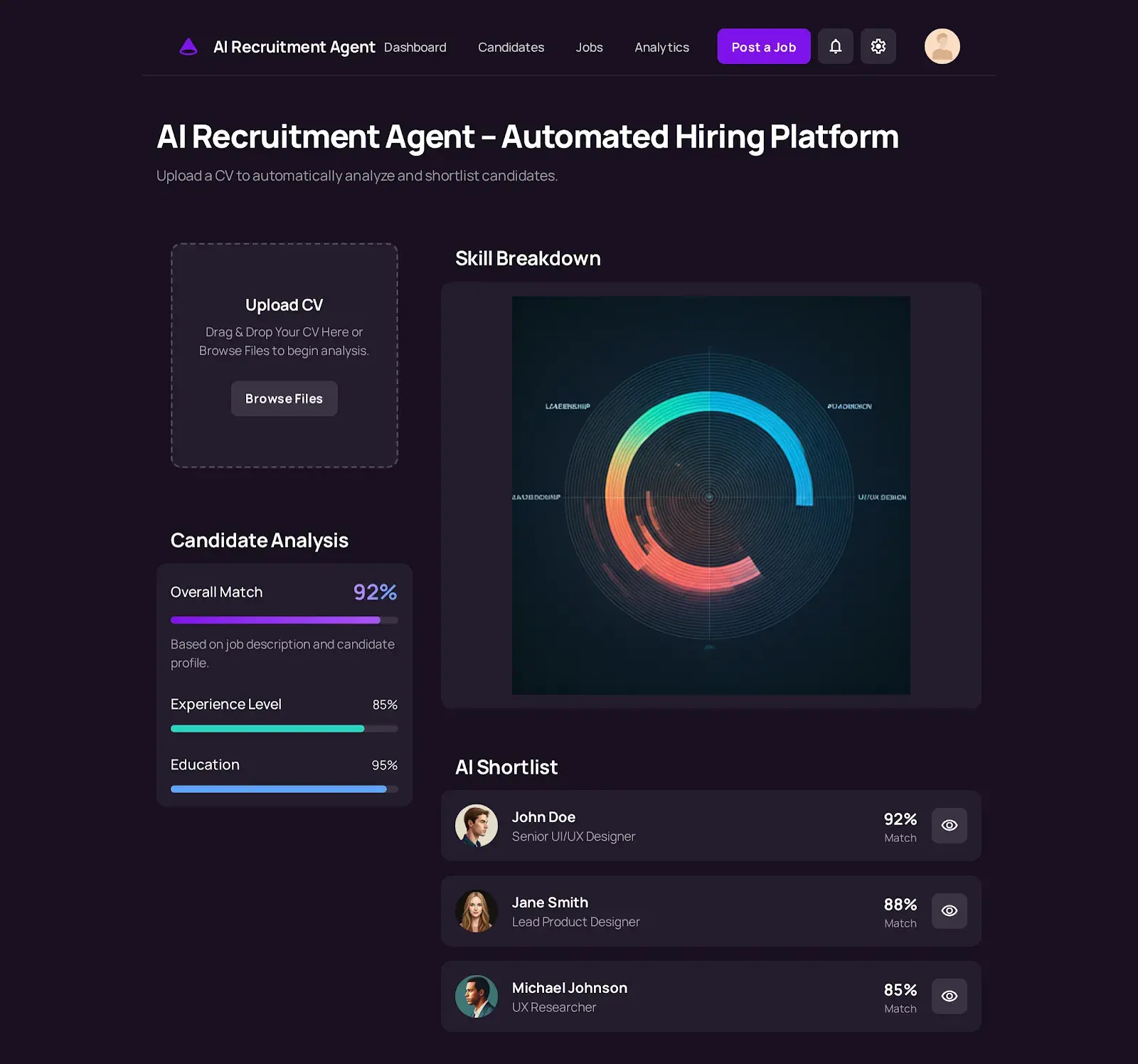This screenshot has height=1064, width=1138.
Task: Click the Upload CV drop zone heading
Action: [284, 305]
